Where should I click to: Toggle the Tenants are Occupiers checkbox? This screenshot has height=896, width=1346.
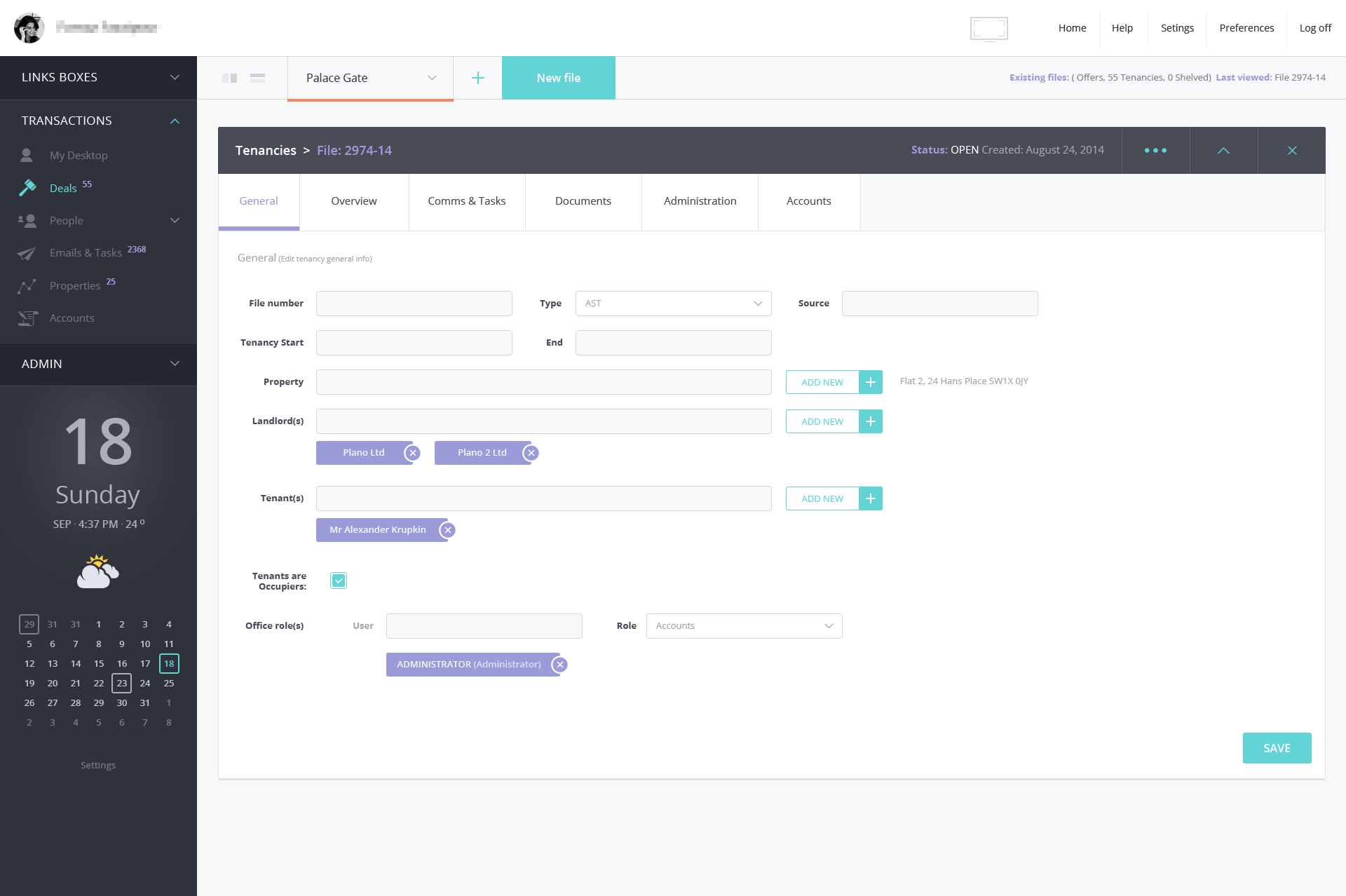pos(338,579)
